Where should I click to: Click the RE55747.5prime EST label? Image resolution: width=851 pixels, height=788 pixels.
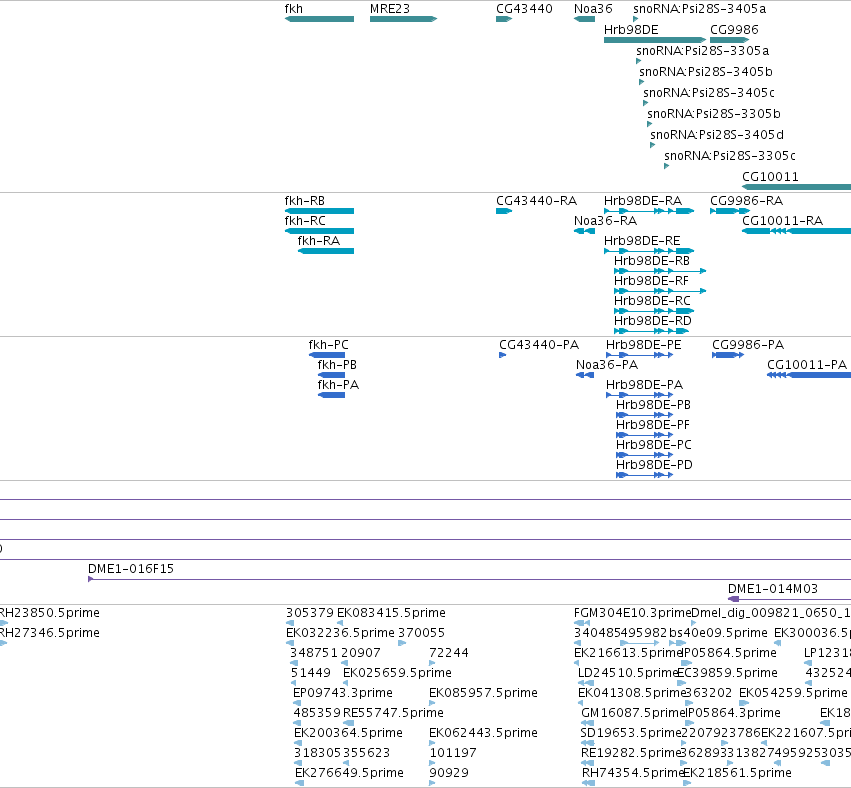[393, 713]
